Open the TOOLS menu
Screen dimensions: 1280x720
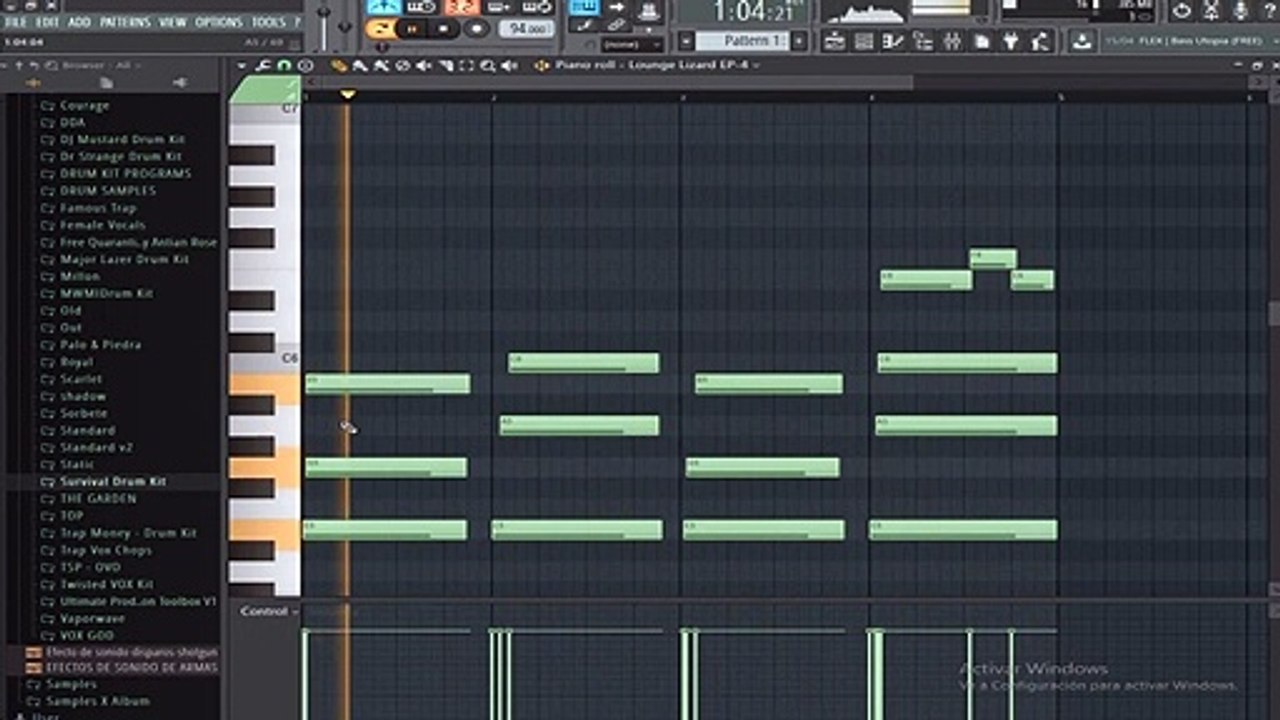point(268,22)
